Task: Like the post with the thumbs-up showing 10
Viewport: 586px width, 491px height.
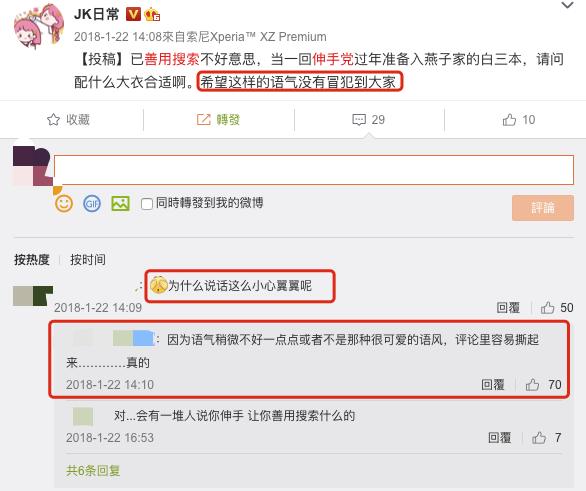Action: point(509,120)
